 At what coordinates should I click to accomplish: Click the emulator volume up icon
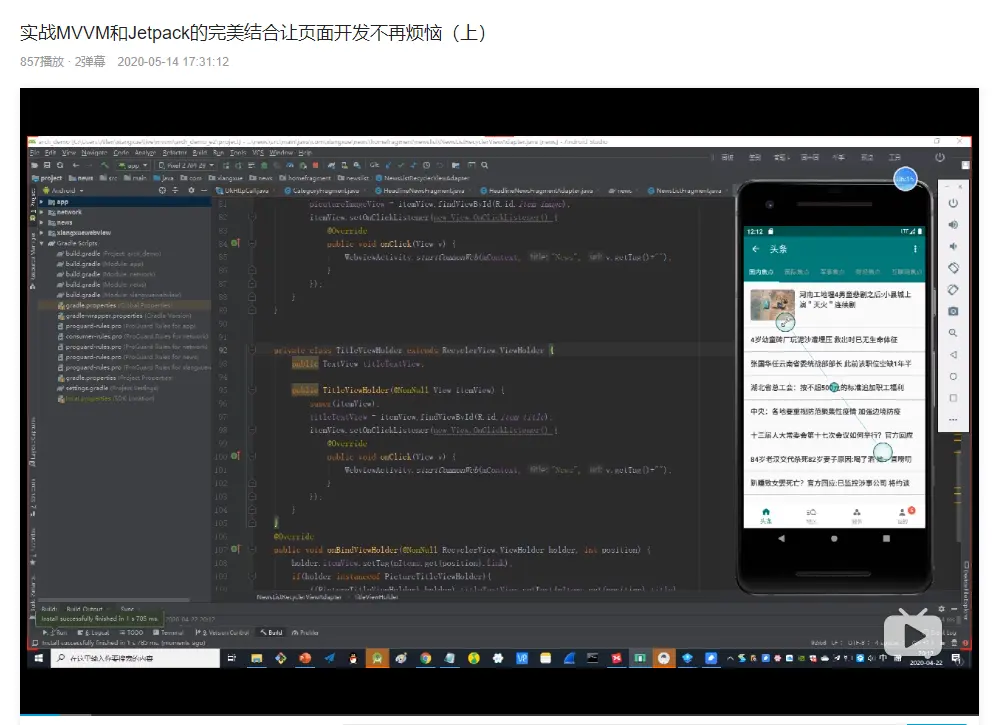(953, 225)
